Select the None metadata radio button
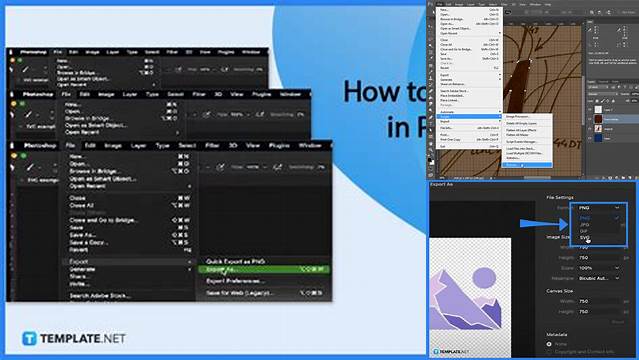Image resolution: width=639 pixels, height=360 pixels. coord(549,344)
